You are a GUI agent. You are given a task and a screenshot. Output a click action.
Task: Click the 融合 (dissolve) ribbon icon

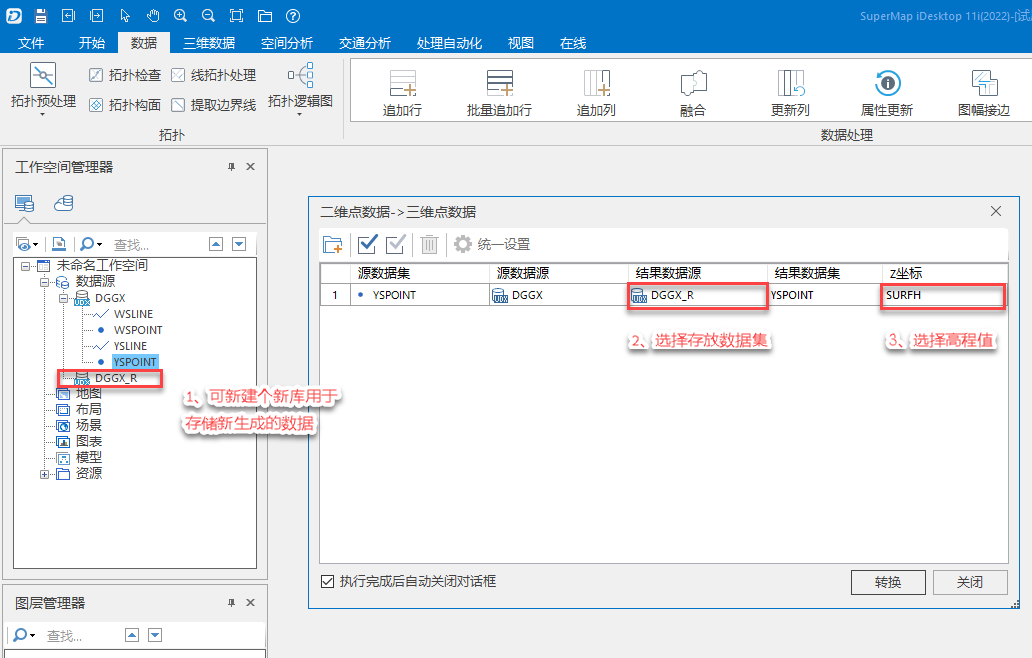[693, 84]
